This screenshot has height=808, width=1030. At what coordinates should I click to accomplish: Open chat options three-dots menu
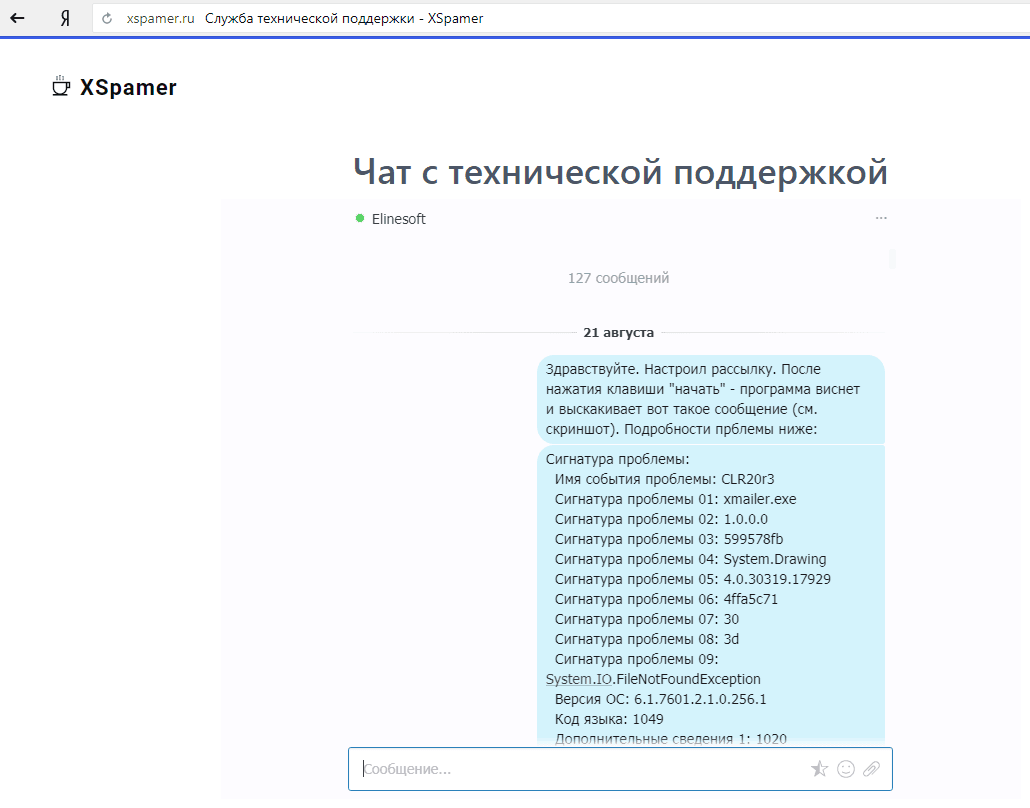point(881,218)
